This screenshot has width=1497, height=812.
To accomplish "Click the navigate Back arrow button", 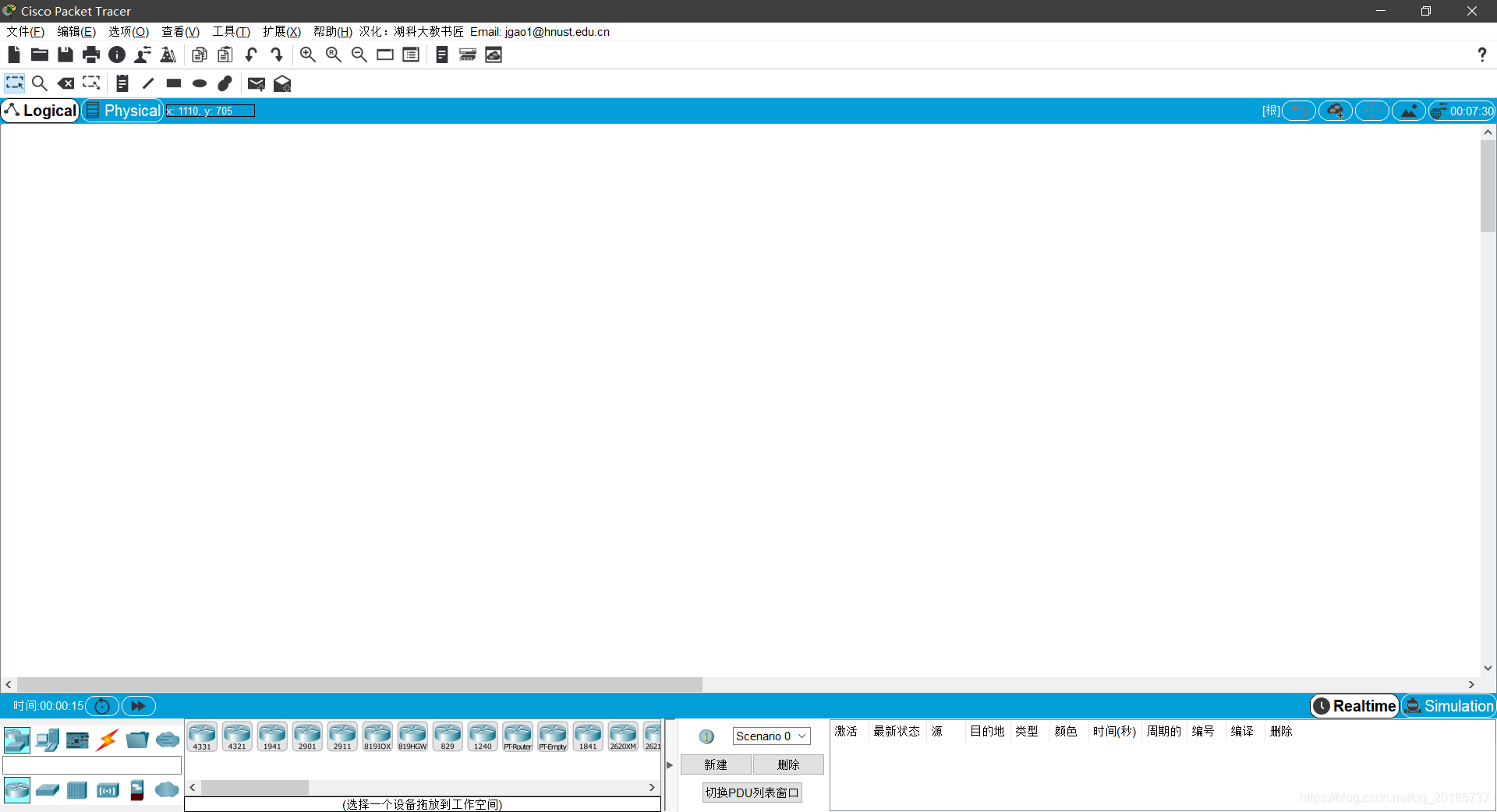I will click(1299, 111).
